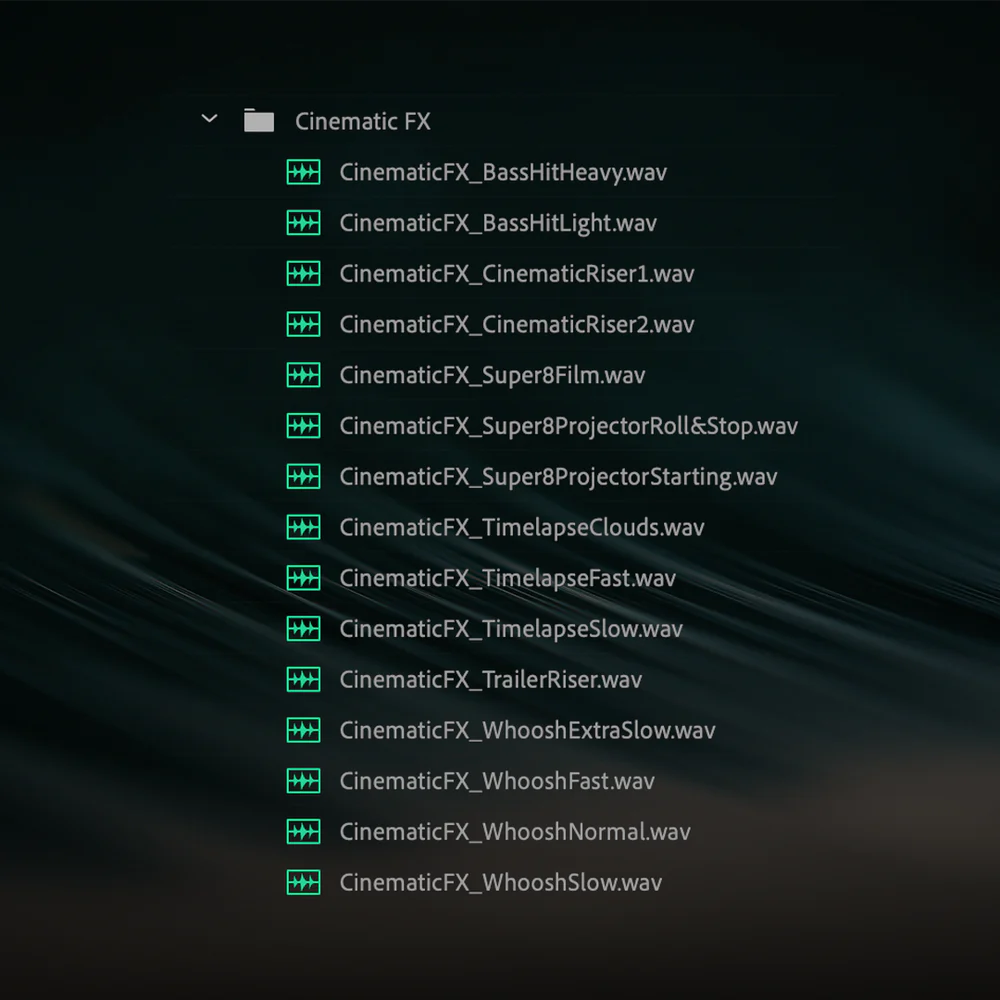
Task: Click audio icon beside BassHitHeavy.wav
Action: [x=304, y=172]
